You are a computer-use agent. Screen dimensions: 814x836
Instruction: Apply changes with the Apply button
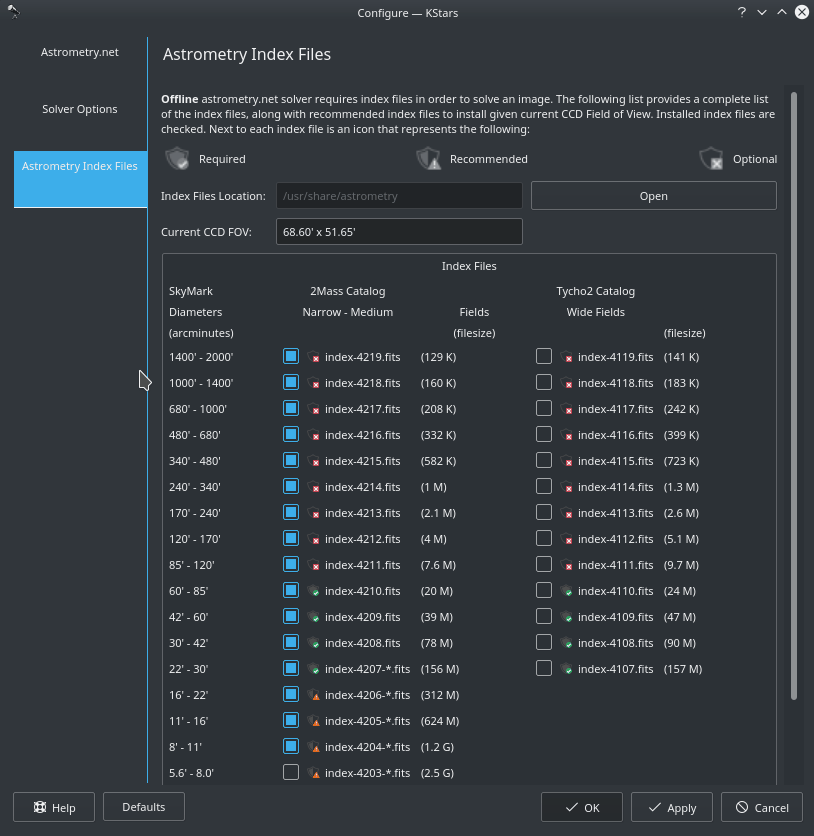pos(671,807)
